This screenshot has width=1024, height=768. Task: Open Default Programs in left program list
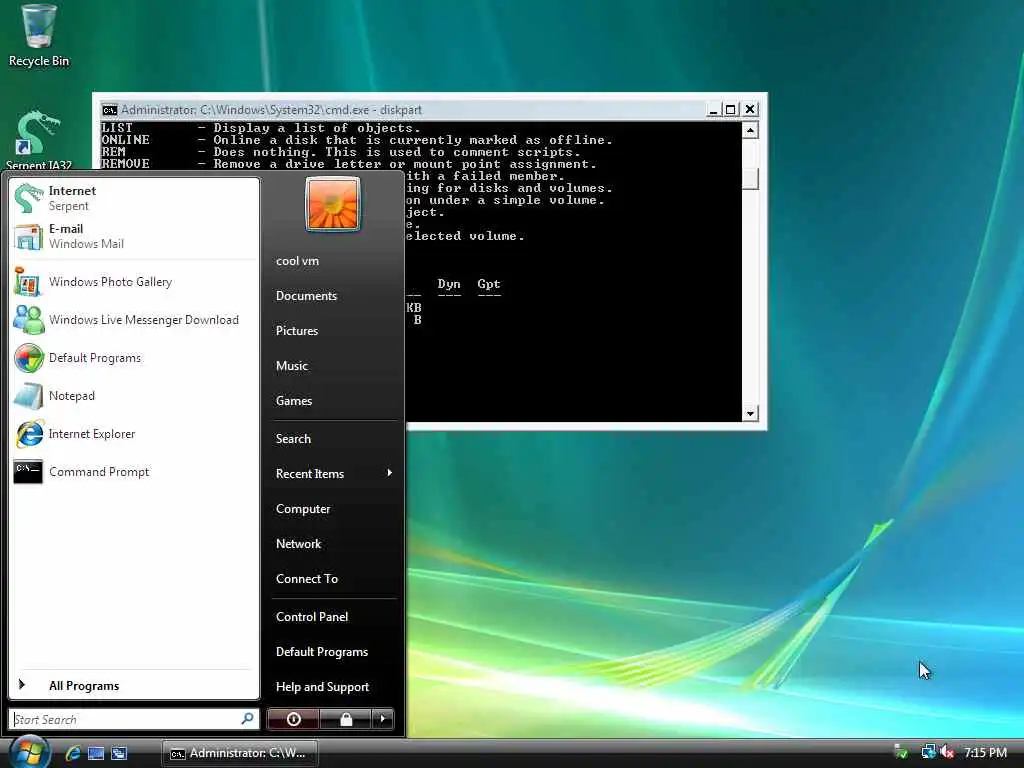134,358
